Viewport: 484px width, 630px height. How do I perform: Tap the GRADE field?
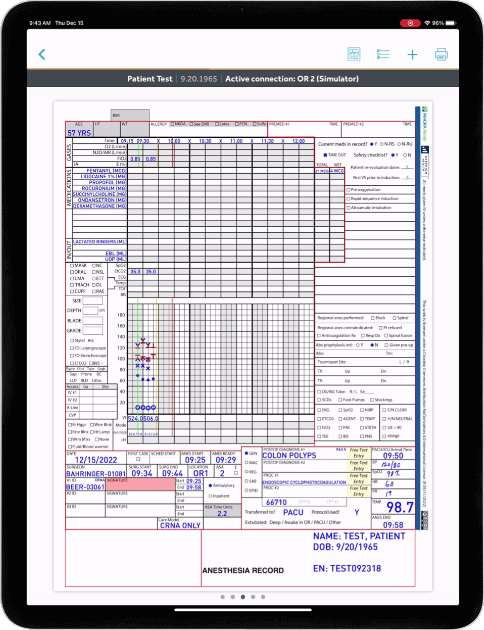pos(92,331)
